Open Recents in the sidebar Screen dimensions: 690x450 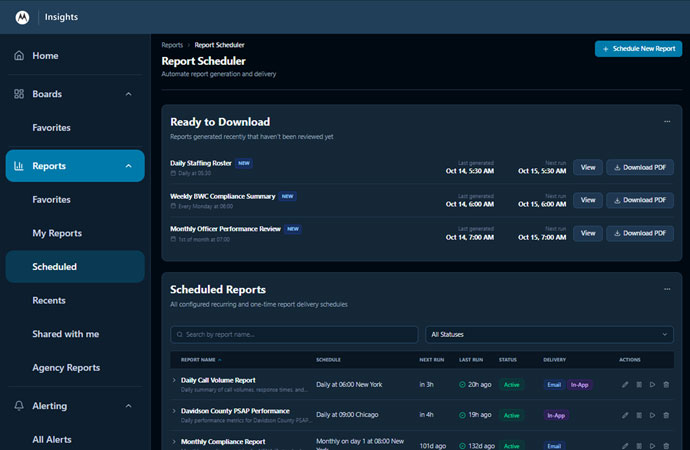pyautogui.click(x=49, y=300)
